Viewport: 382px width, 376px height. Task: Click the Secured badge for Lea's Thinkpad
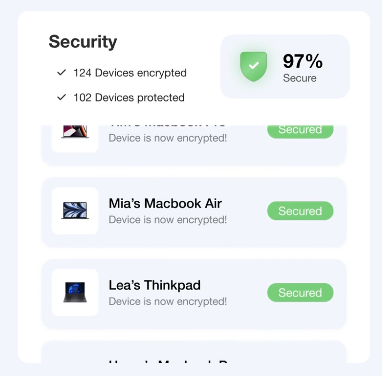(x=300, y=292)
